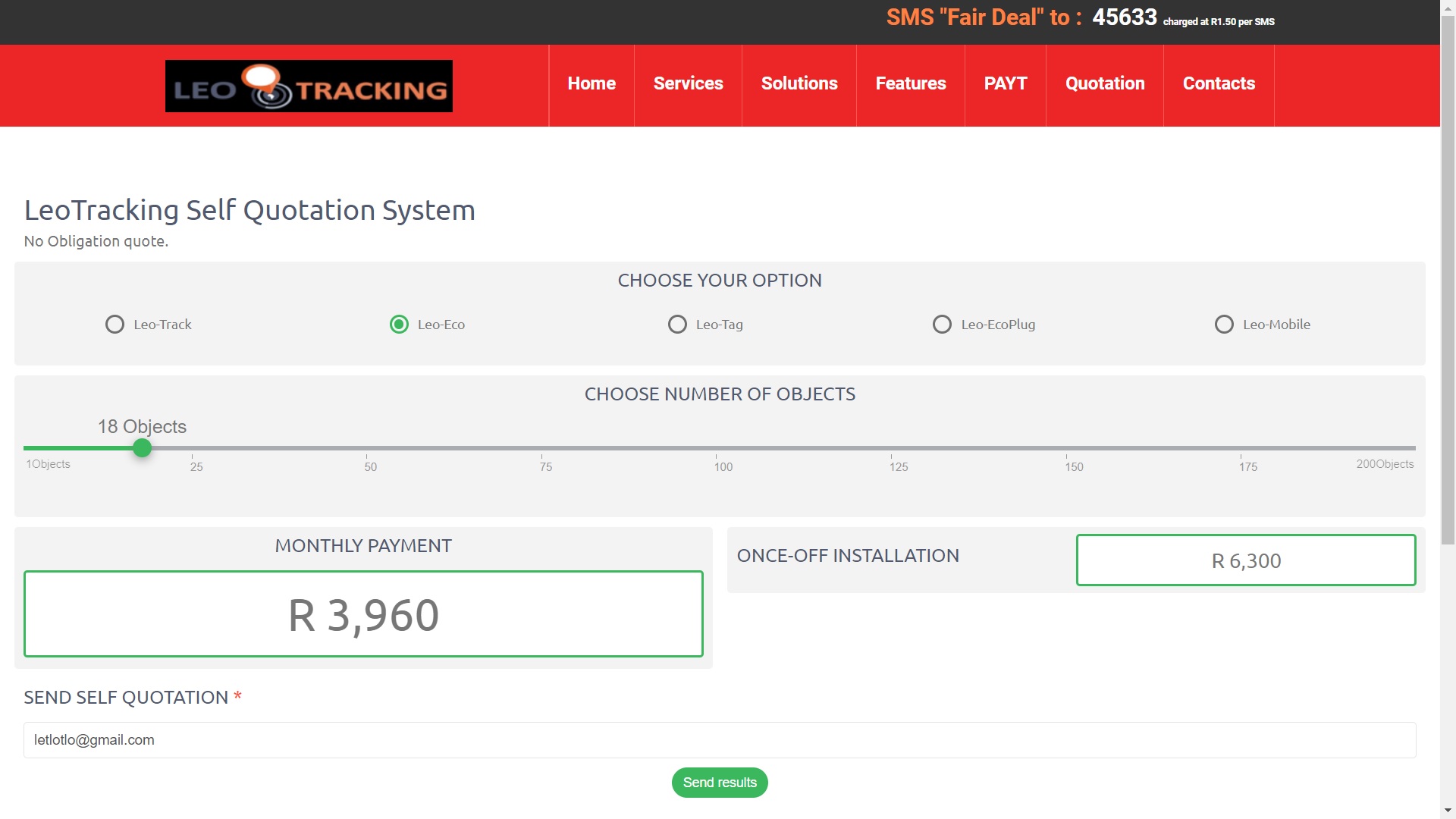
Task: Click the 'CHOOSE YOUR OPTION' heading
Action: click(720, 281)
